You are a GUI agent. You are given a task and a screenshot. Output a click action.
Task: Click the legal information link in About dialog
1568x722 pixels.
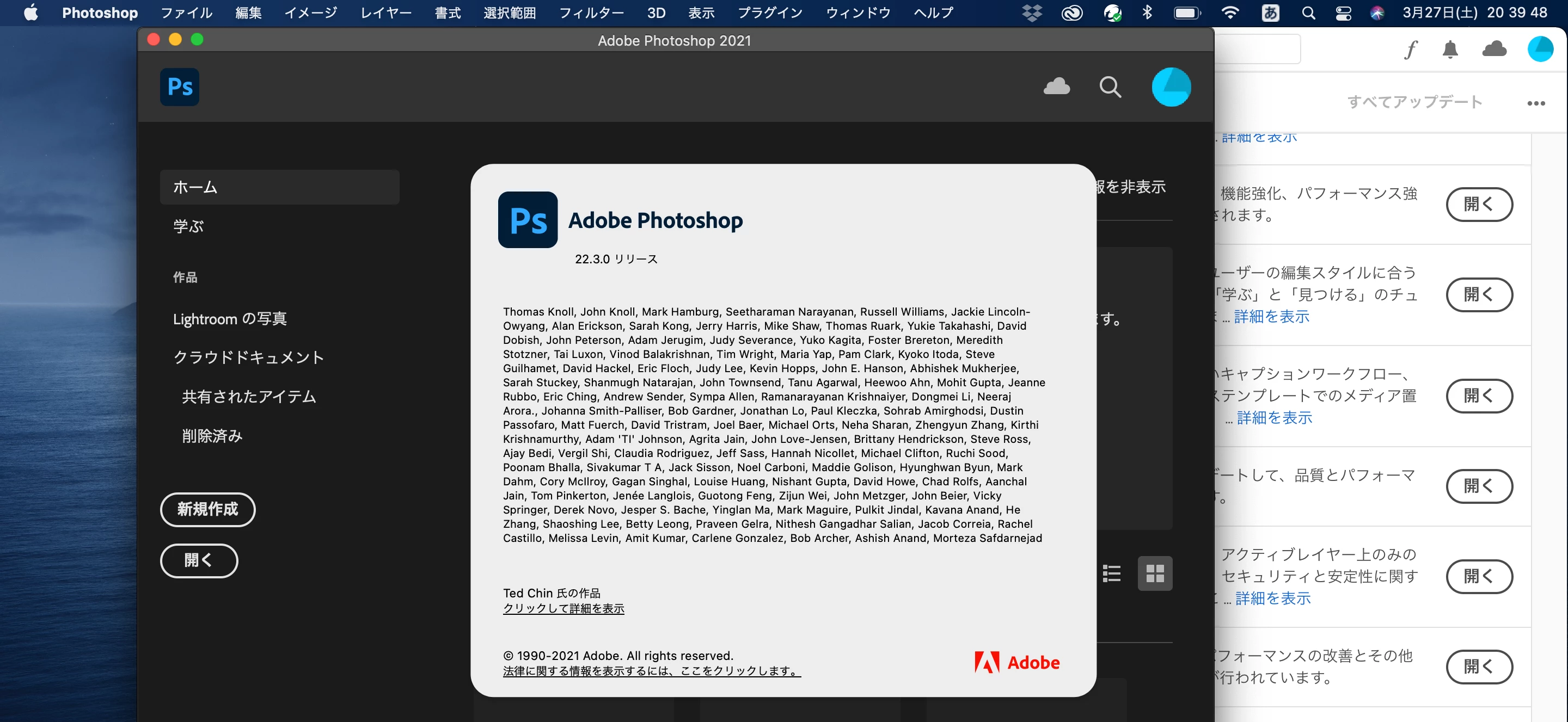(651, 670)
